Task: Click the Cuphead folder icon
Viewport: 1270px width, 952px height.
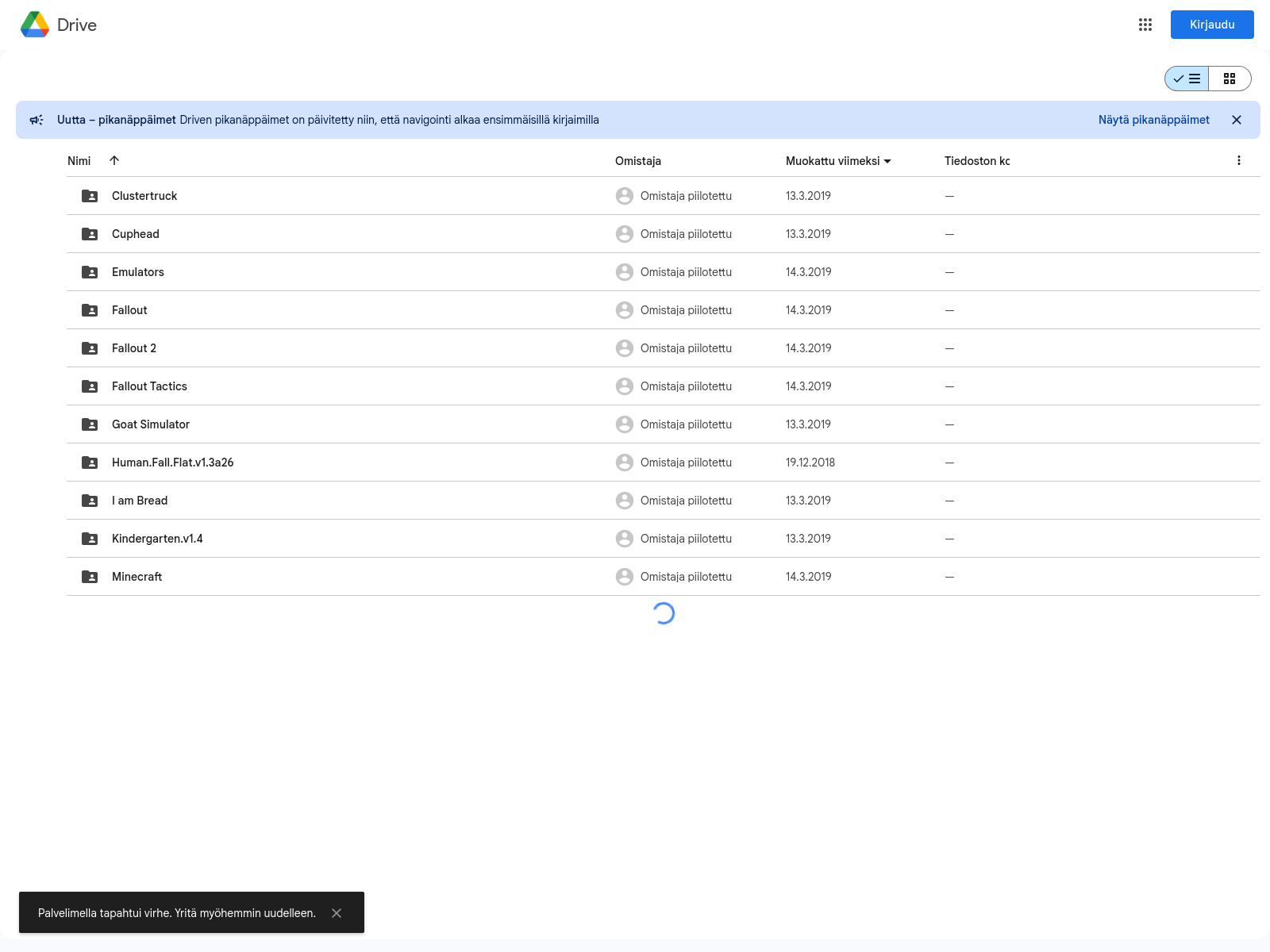Action: 90,234
